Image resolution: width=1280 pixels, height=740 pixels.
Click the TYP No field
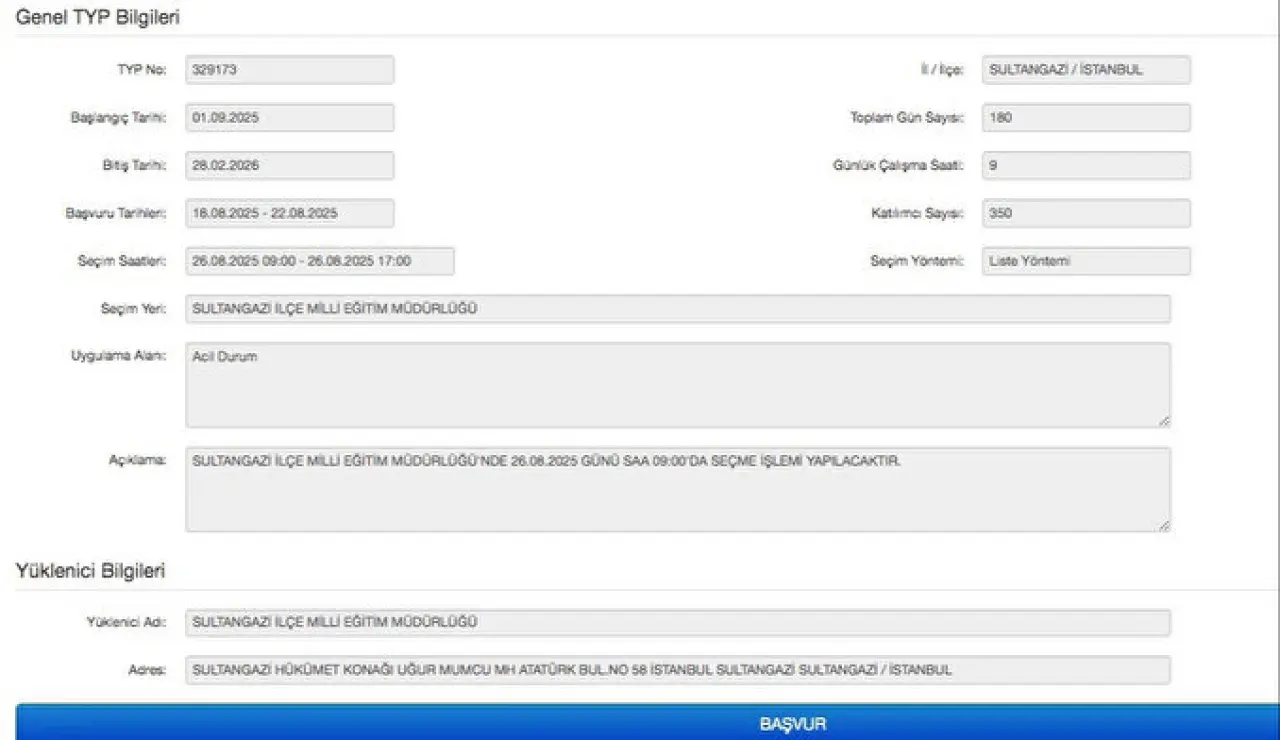[289, 70]
